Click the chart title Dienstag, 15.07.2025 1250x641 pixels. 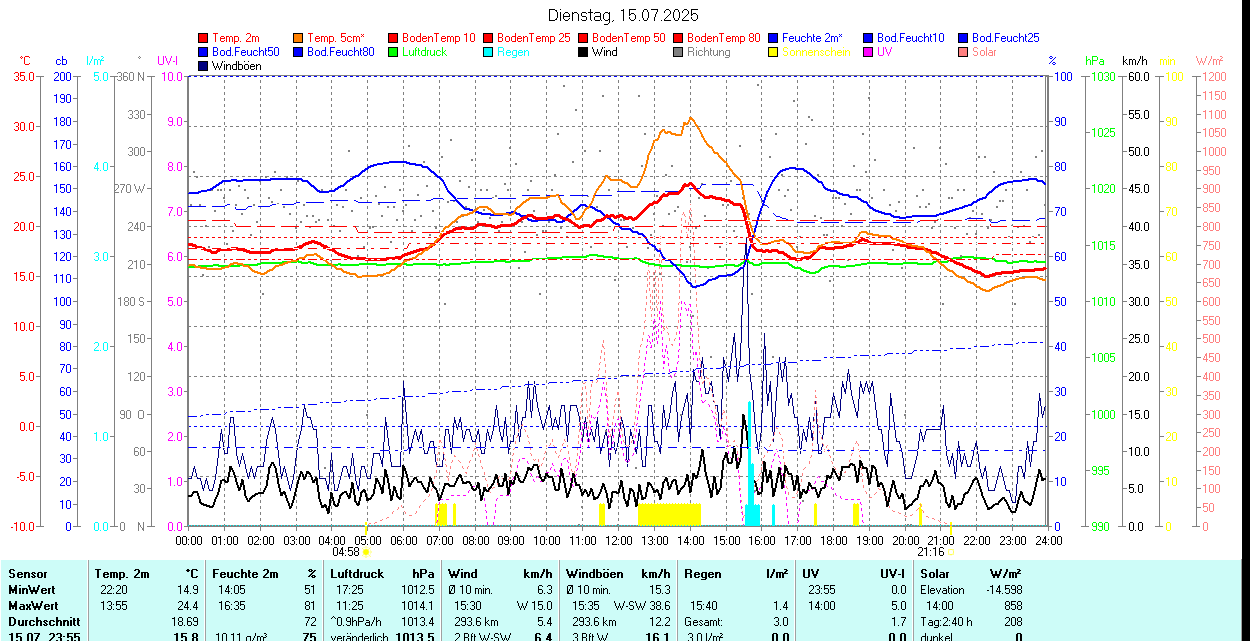coord(624,15)
